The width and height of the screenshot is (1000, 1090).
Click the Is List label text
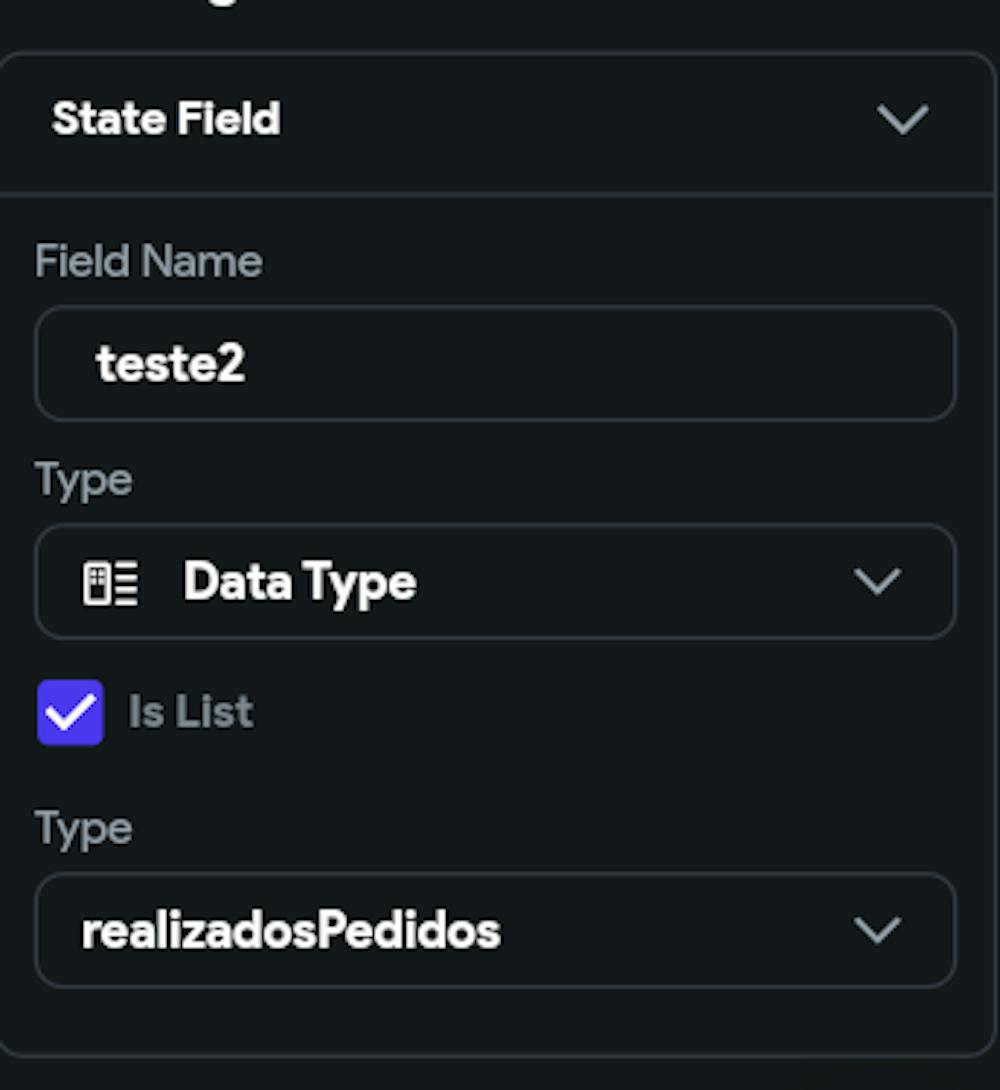(190, 713)
